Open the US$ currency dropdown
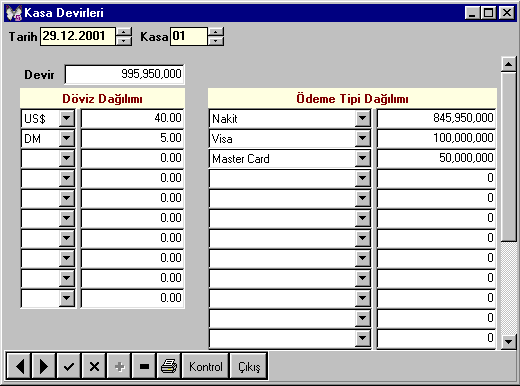This screenshot has width=520, height=386. pos(67,118)
